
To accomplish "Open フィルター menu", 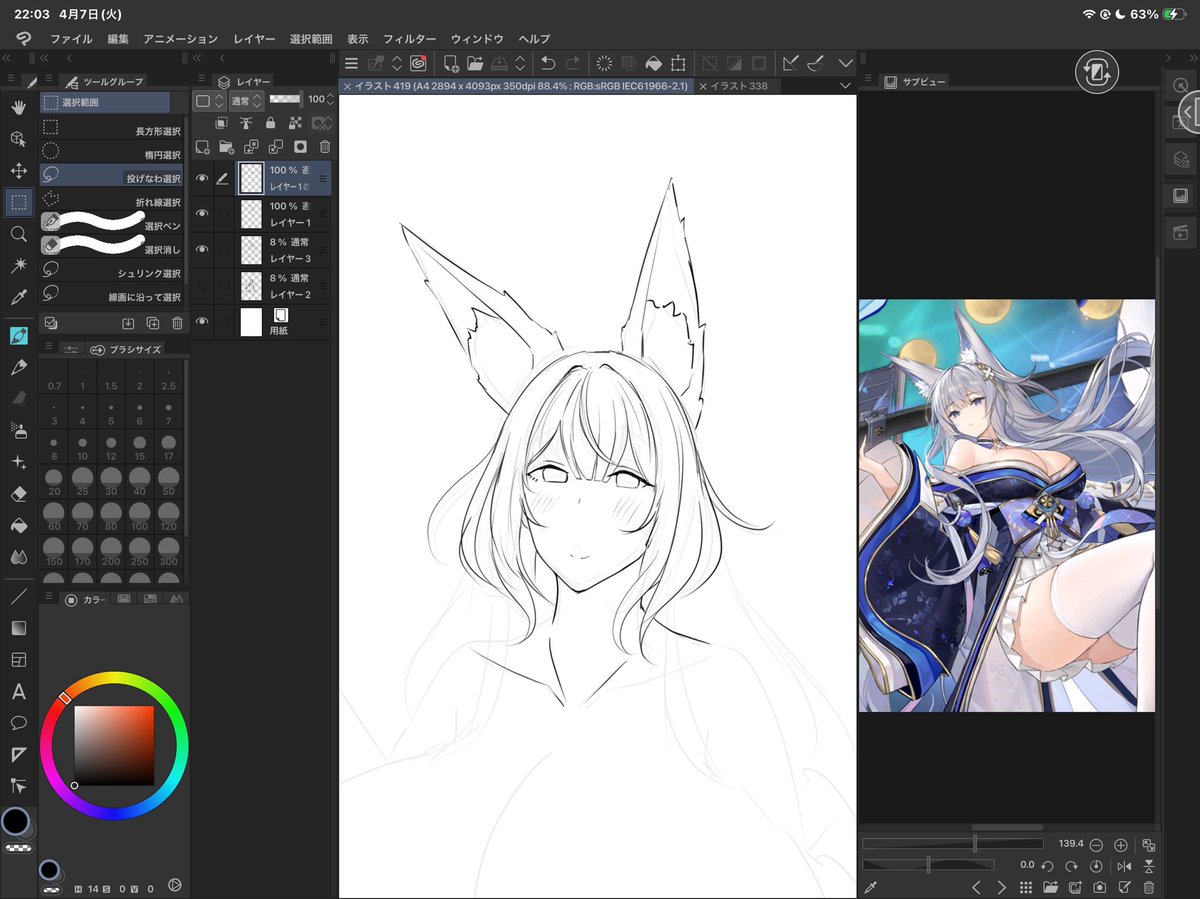I will click(409, 38).
